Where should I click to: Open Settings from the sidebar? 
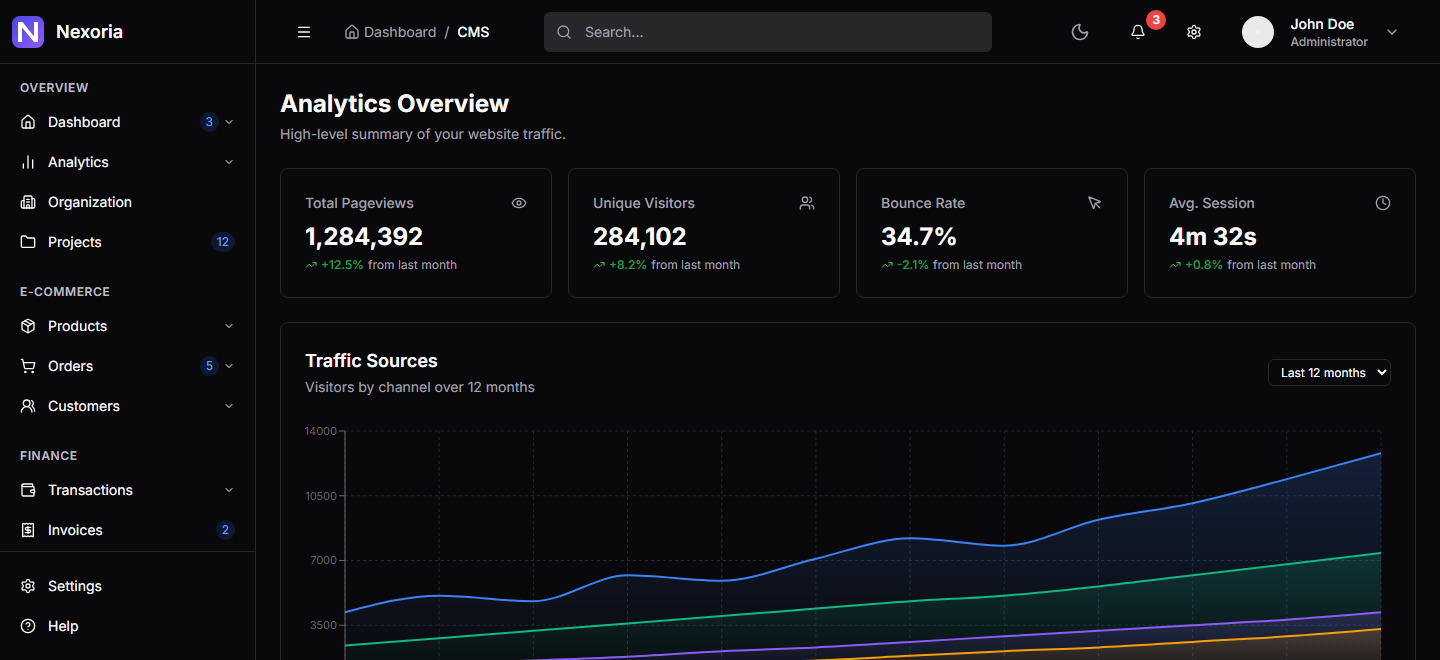tap(127, 586)
